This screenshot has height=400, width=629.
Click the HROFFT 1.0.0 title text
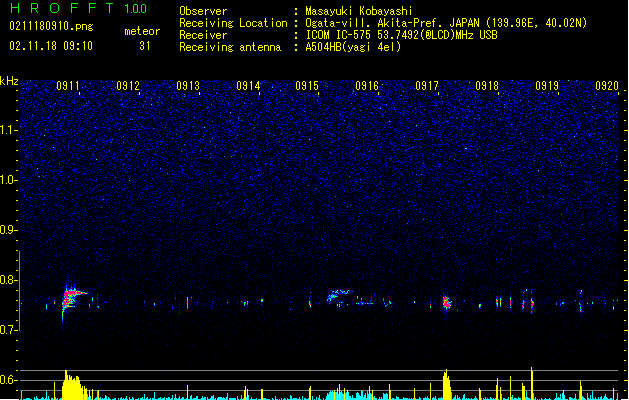pos(78,8)
